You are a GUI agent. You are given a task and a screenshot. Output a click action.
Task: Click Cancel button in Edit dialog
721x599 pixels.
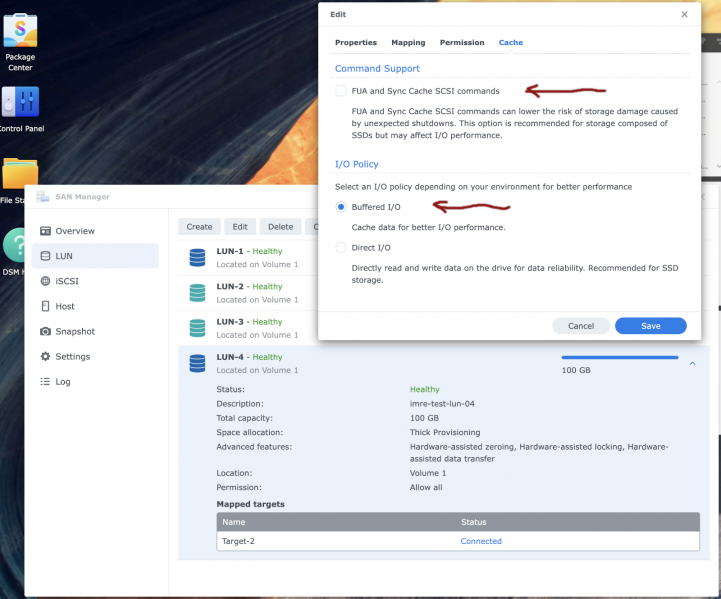tap(581, 326)
